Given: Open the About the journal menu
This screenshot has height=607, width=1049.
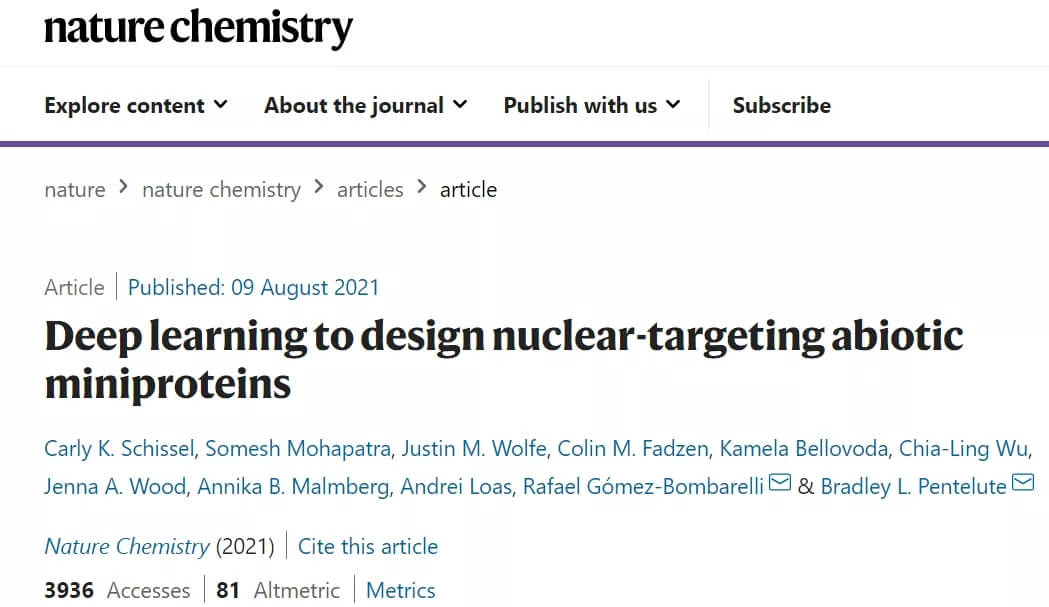Looking at the screenshot, I should pyautogui.click(x=365, y=105).
